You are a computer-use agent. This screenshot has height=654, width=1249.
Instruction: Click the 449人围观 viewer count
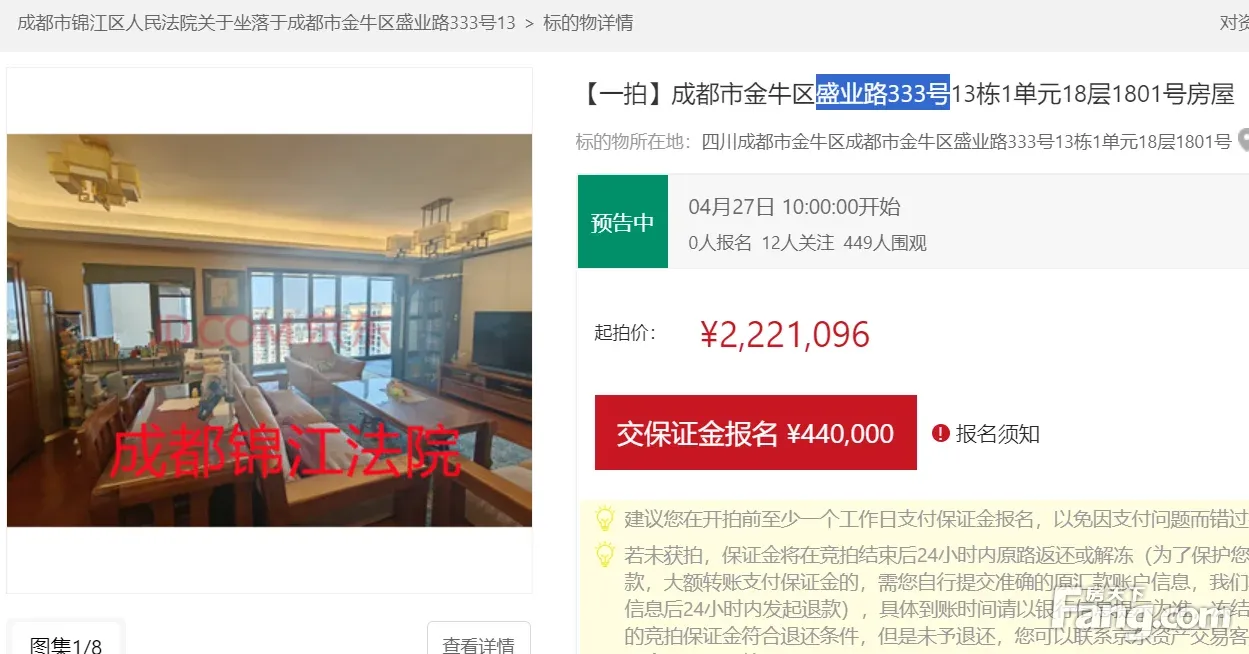pos(885,243)
